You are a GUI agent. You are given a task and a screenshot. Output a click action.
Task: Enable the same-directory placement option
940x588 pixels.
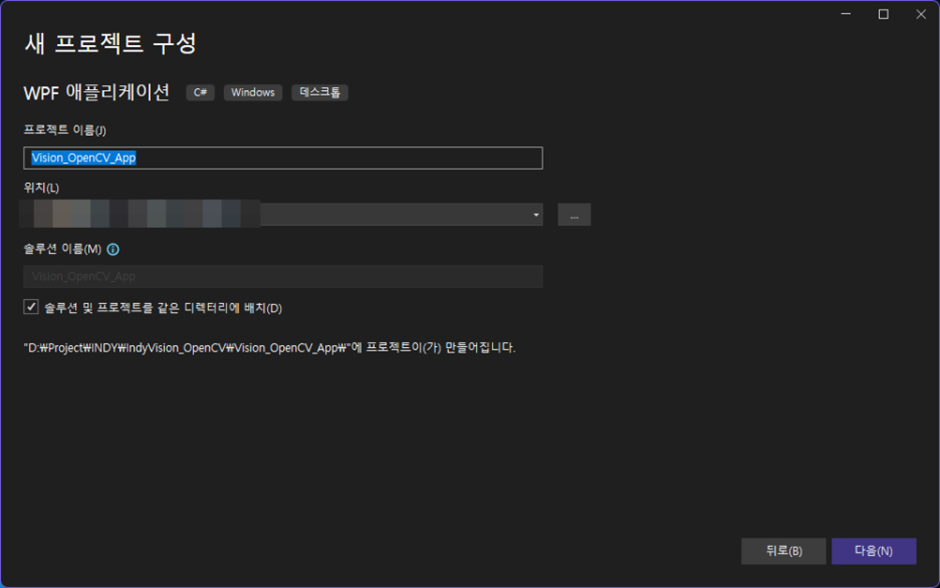point(29,308)
